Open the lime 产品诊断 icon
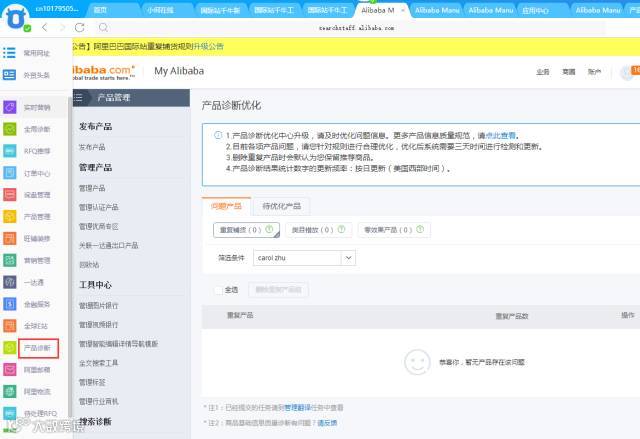Viewport: 640px width, 439px height. [10, 348]
